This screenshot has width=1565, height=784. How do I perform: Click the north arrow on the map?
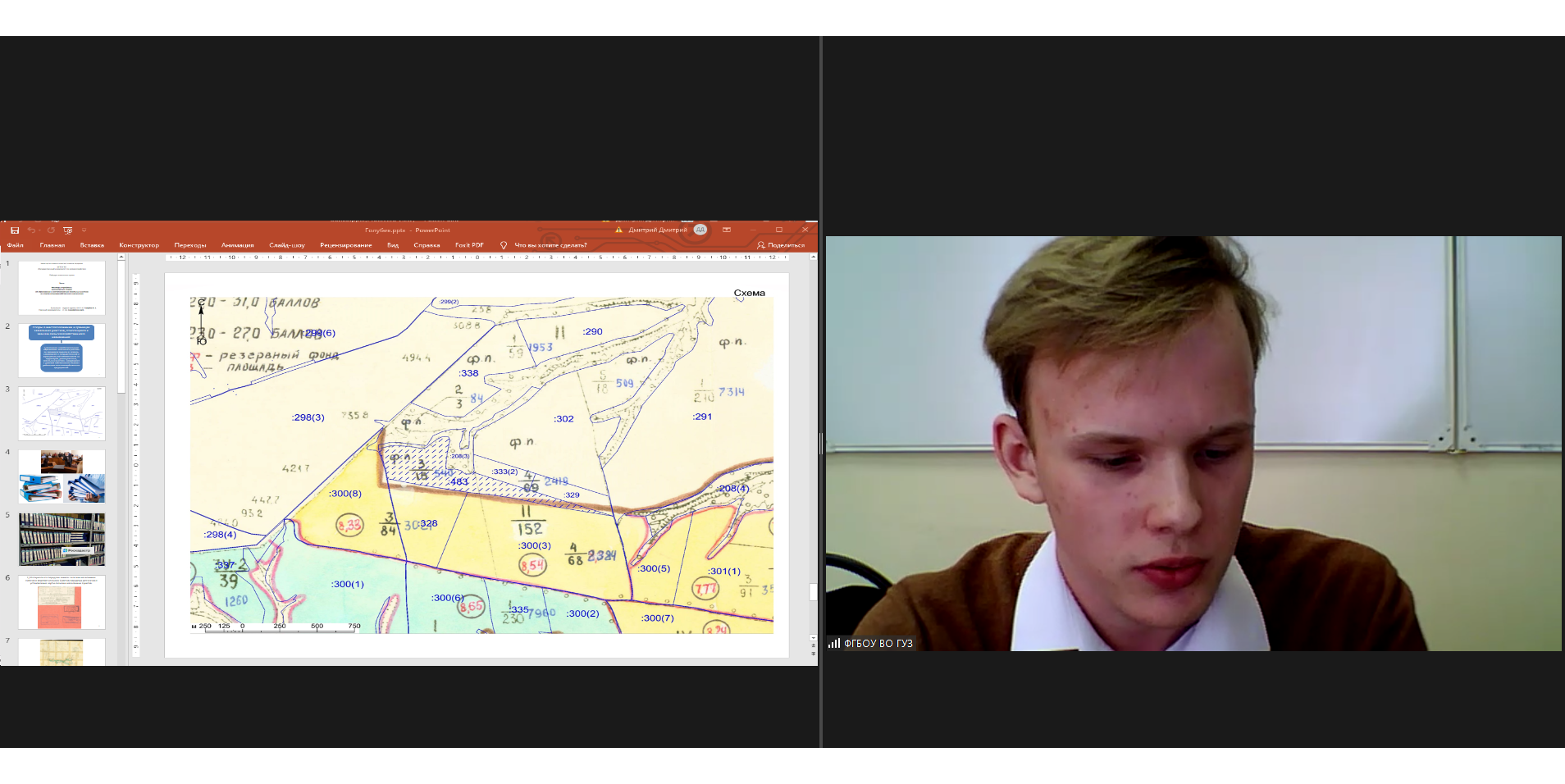[x=201, y=321]
